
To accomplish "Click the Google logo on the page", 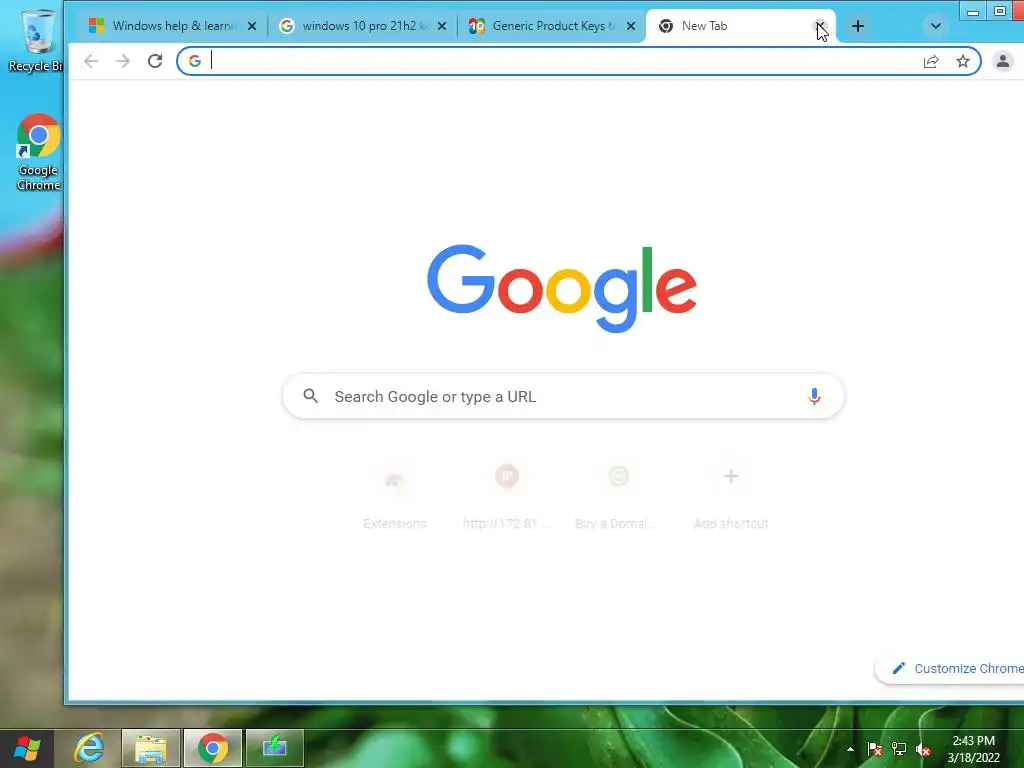I will click(x=562, y=288).
